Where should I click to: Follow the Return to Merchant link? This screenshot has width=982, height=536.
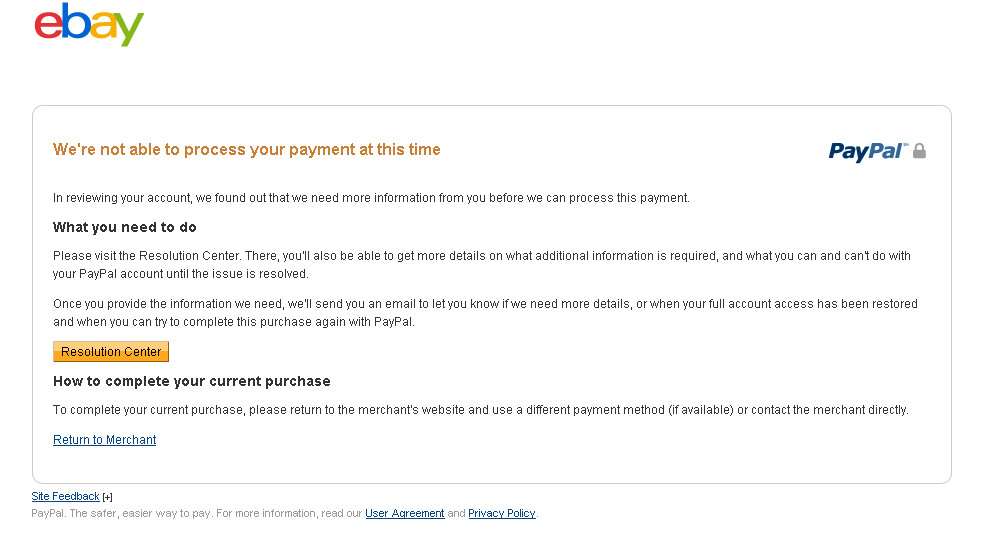coord(105,440)
